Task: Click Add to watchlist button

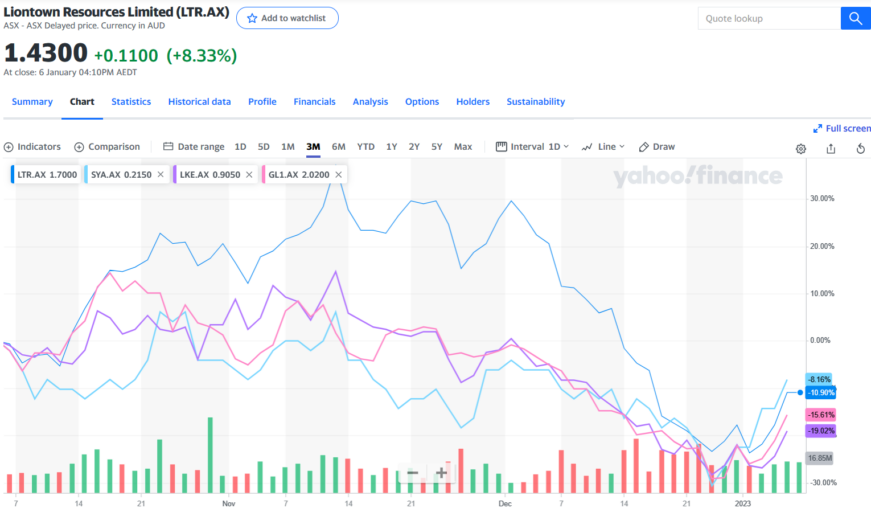Action: coord(287,18)
